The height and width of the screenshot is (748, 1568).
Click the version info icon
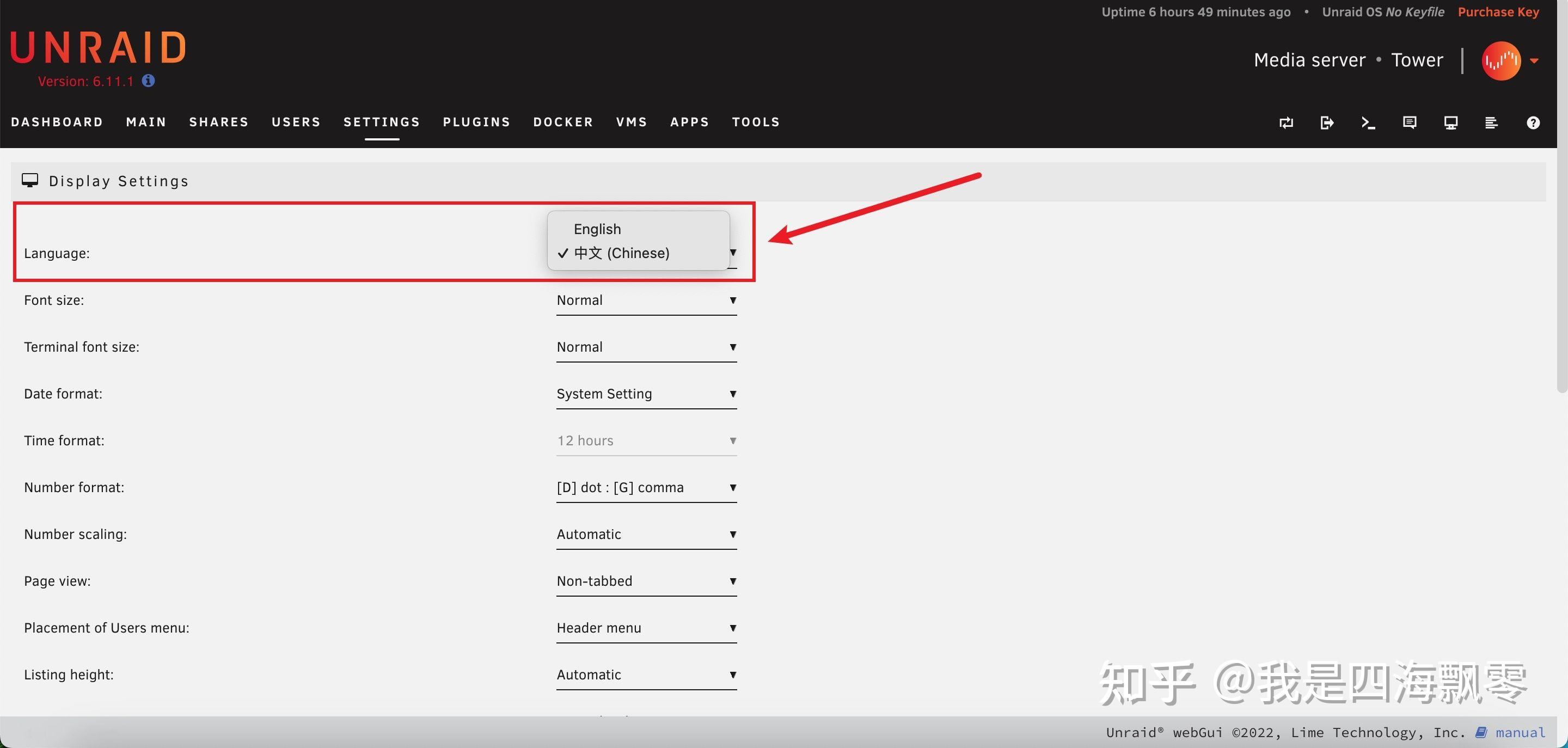(x=148, y=81)
